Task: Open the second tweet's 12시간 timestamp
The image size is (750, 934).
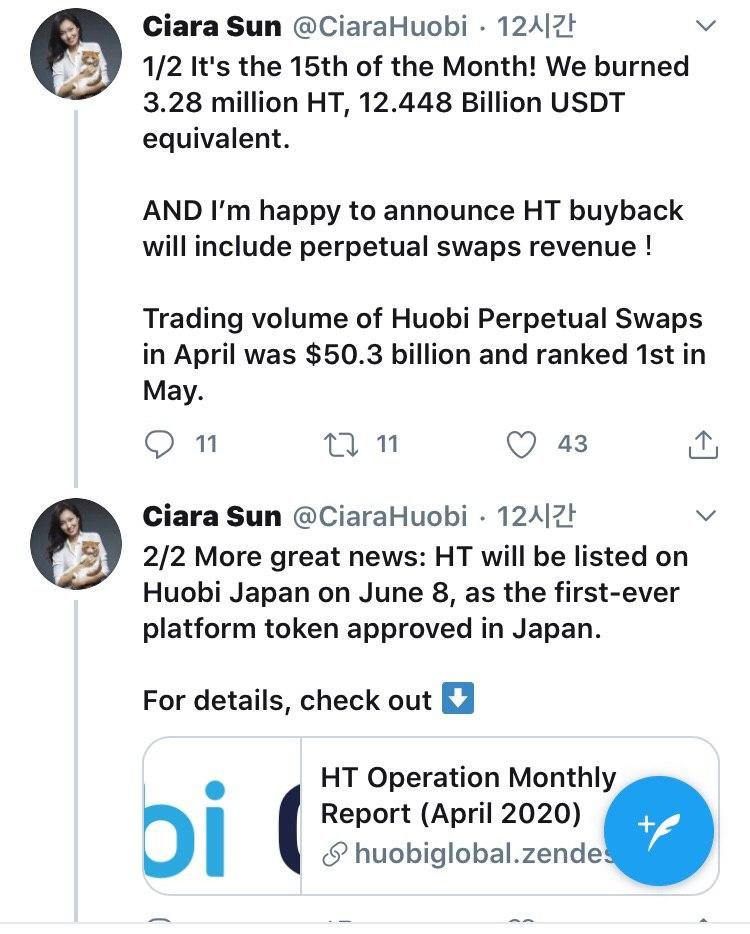Action: click(x=536, y=516)
